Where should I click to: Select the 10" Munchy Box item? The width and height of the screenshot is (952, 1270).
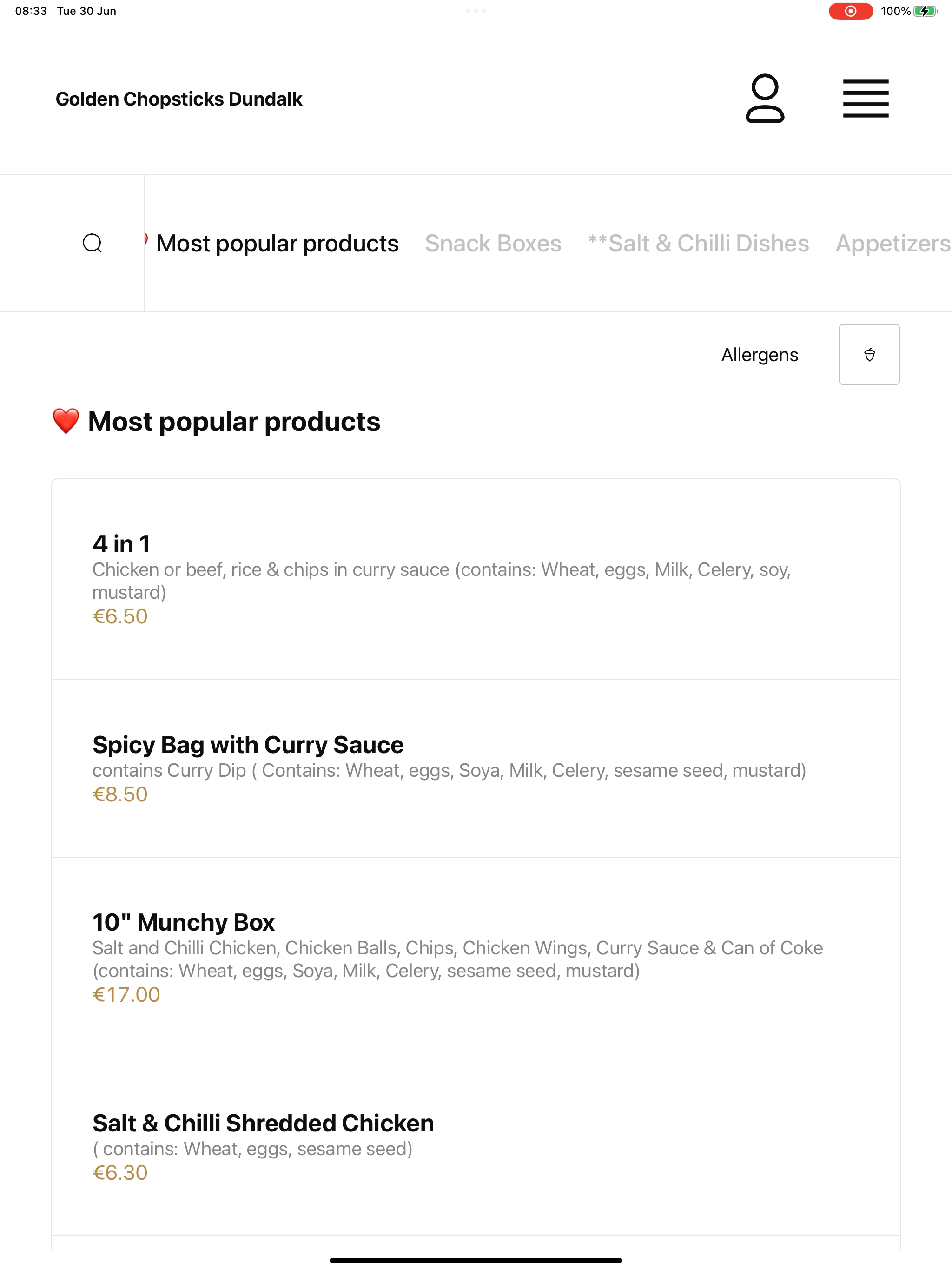(x=476, y=958)
